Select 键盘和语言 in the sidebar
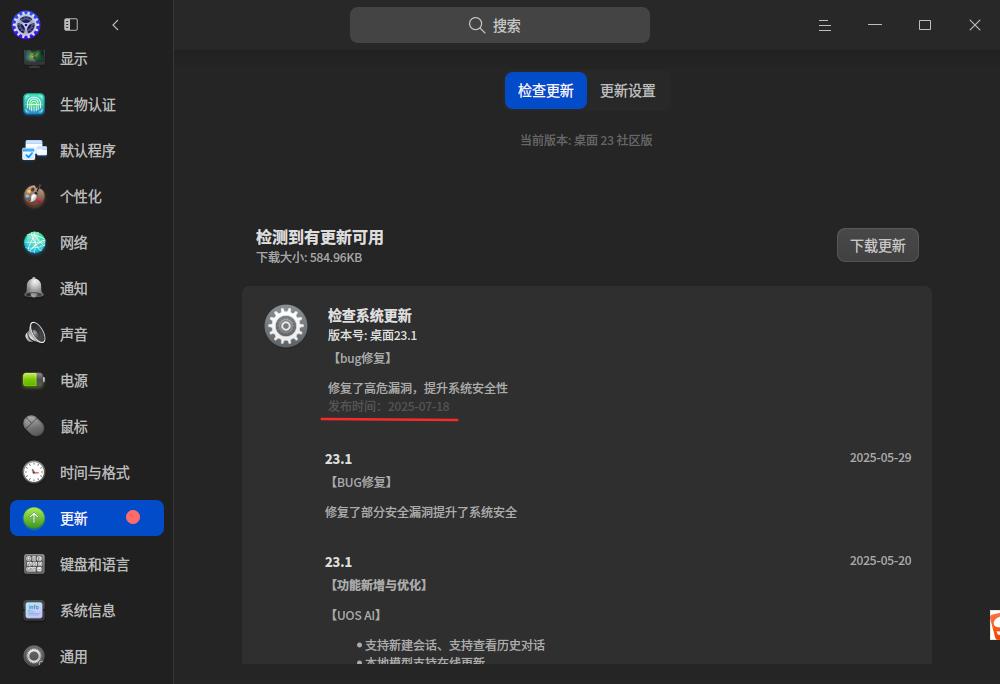Viewport: 1000px width, 684px height. pyautogui.click(x=87, y=564)
